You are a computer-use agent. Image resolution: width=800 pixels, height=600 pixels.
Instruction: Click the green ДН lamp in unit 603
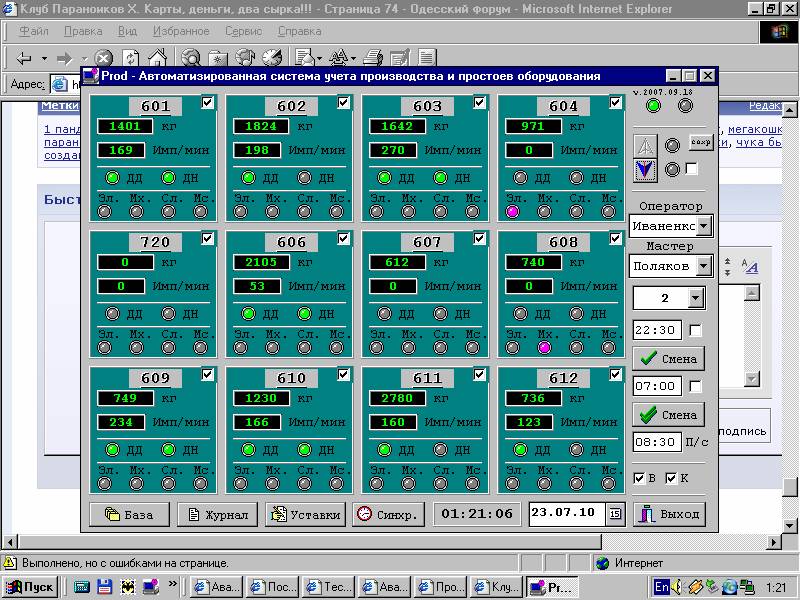click(x=440, y=178)
